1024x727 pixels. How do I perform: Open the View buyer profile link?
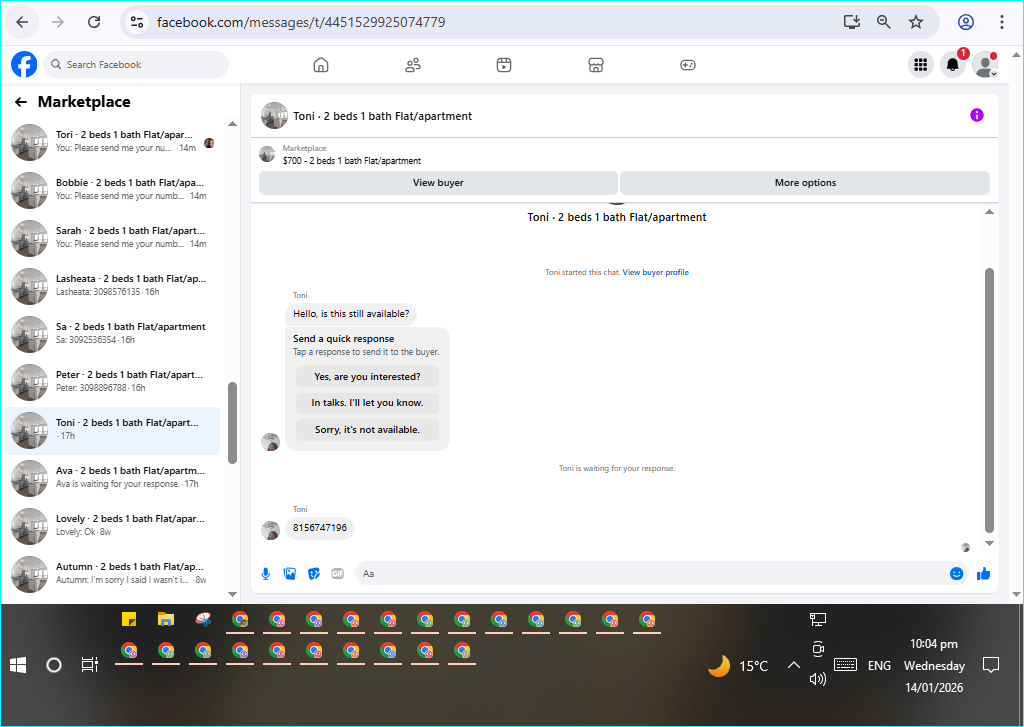click(656, 272)
